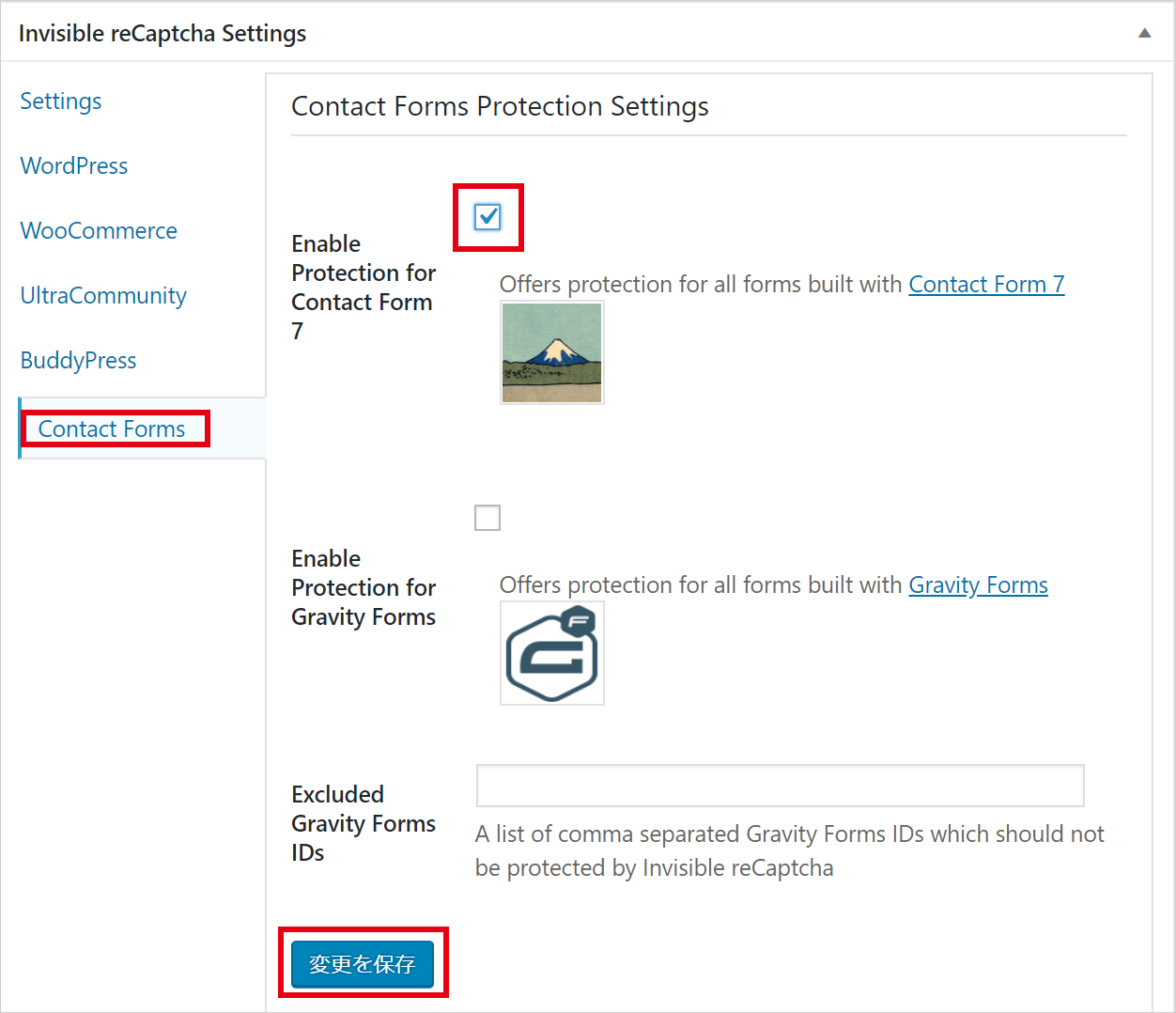Viewport: 1176px width, 1013px height.
Task: Switch to the WordPress tab
Action: (74, 166)
